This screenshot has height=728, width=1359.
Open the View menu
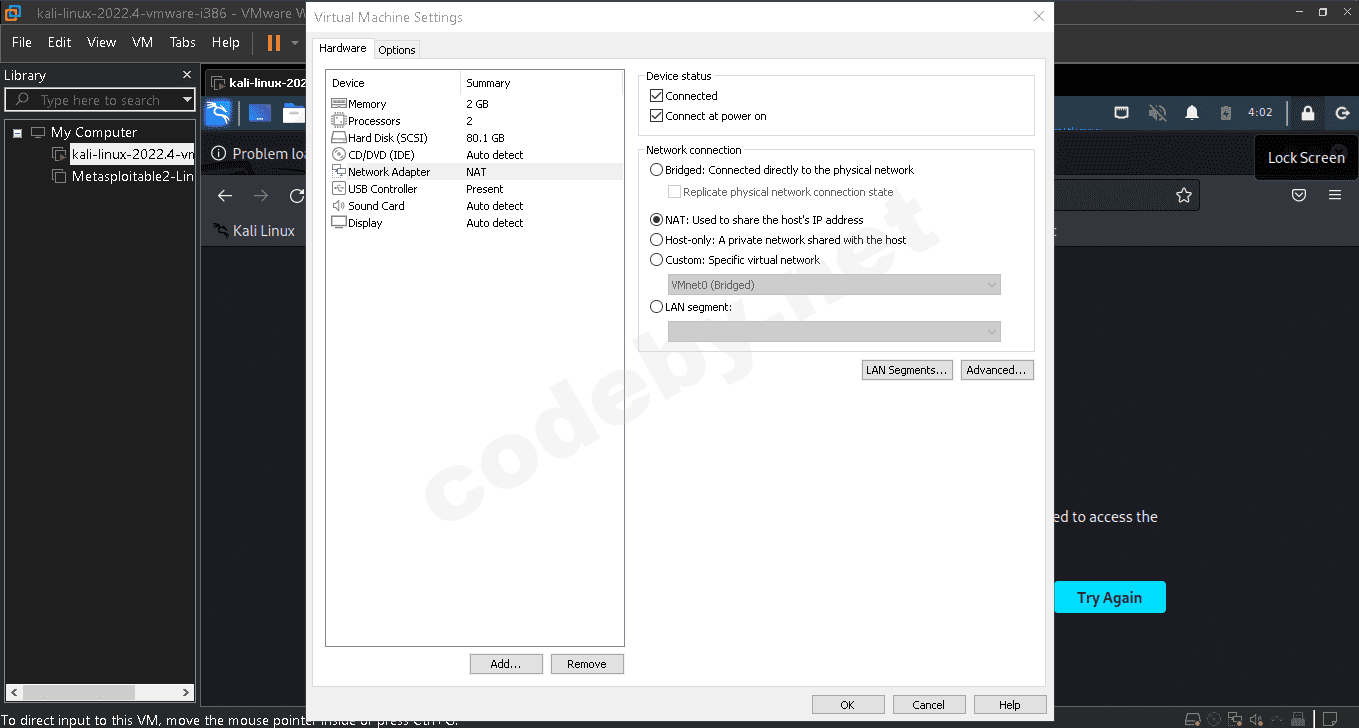102,43
